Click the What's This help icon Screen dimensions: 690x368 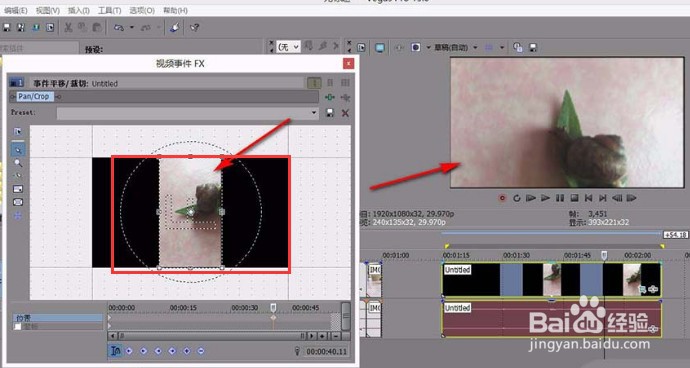pos(195,27)
